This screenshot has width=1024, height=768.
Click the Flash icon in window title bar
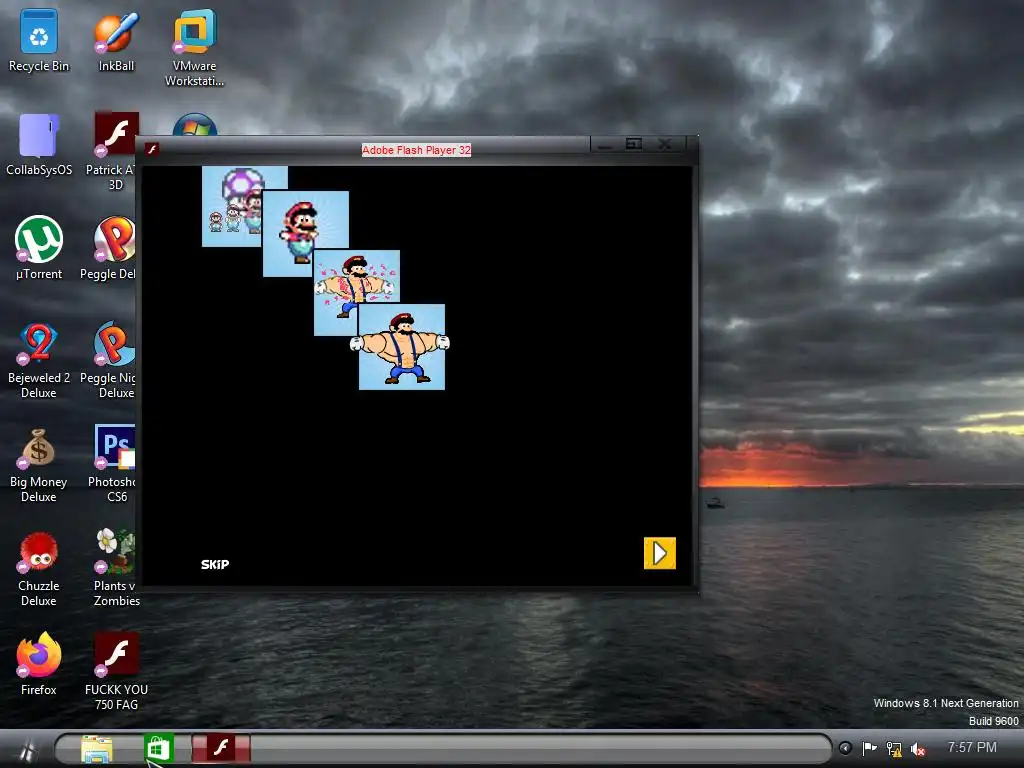(x=152, y=150)
